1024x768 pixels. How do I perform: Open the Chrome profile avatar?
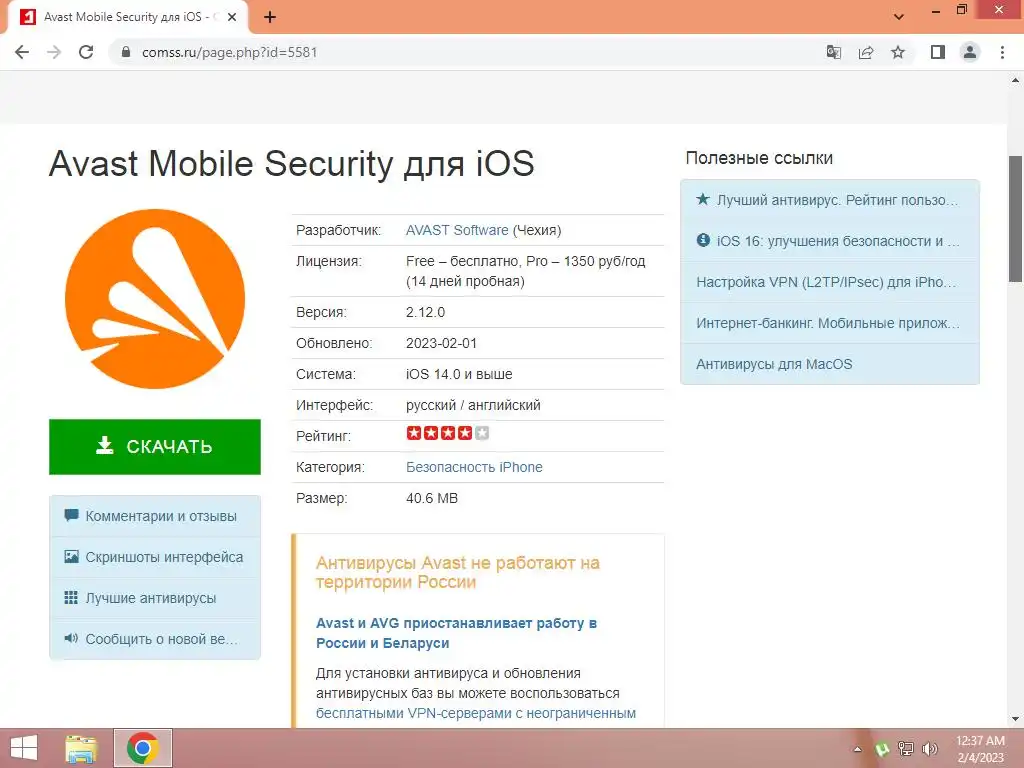(x=970, y=52)
